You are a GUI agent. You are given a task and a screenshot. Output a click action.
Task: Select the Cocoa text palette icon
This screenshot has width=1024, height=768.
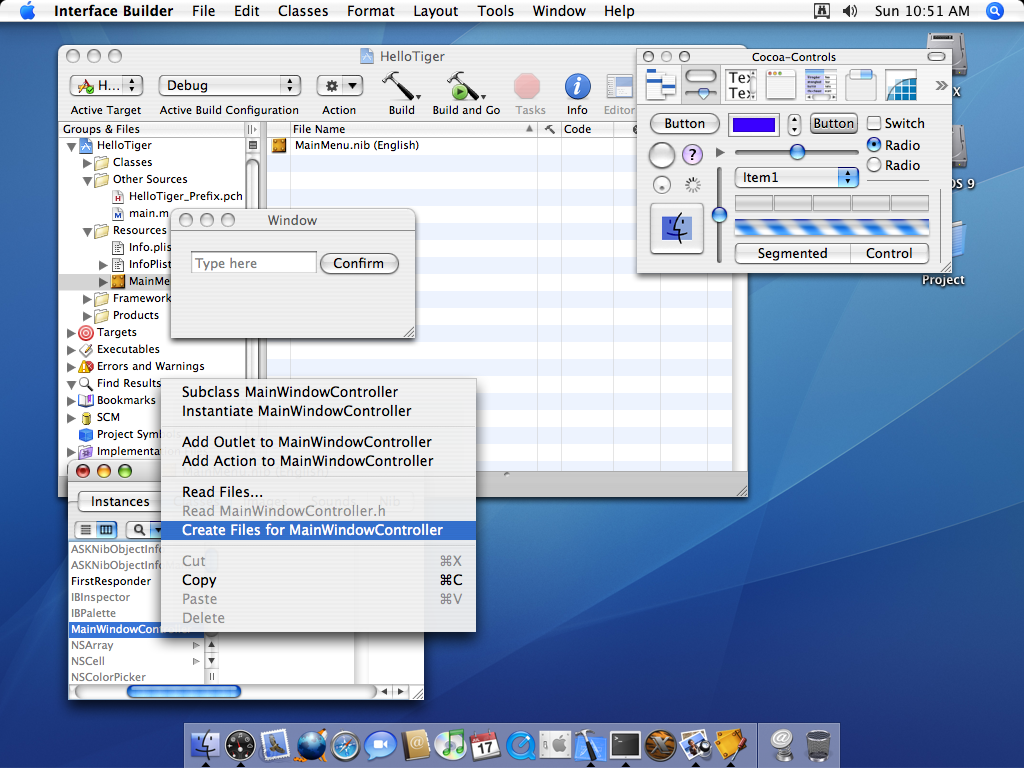pos(741,85)
